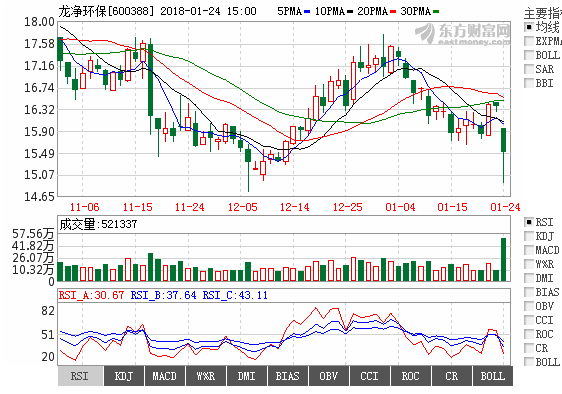The width and height of the screenshot is (562, 394).
Task: Enable the BBI main indicator checkbox
Action: [x=528, y=83]
